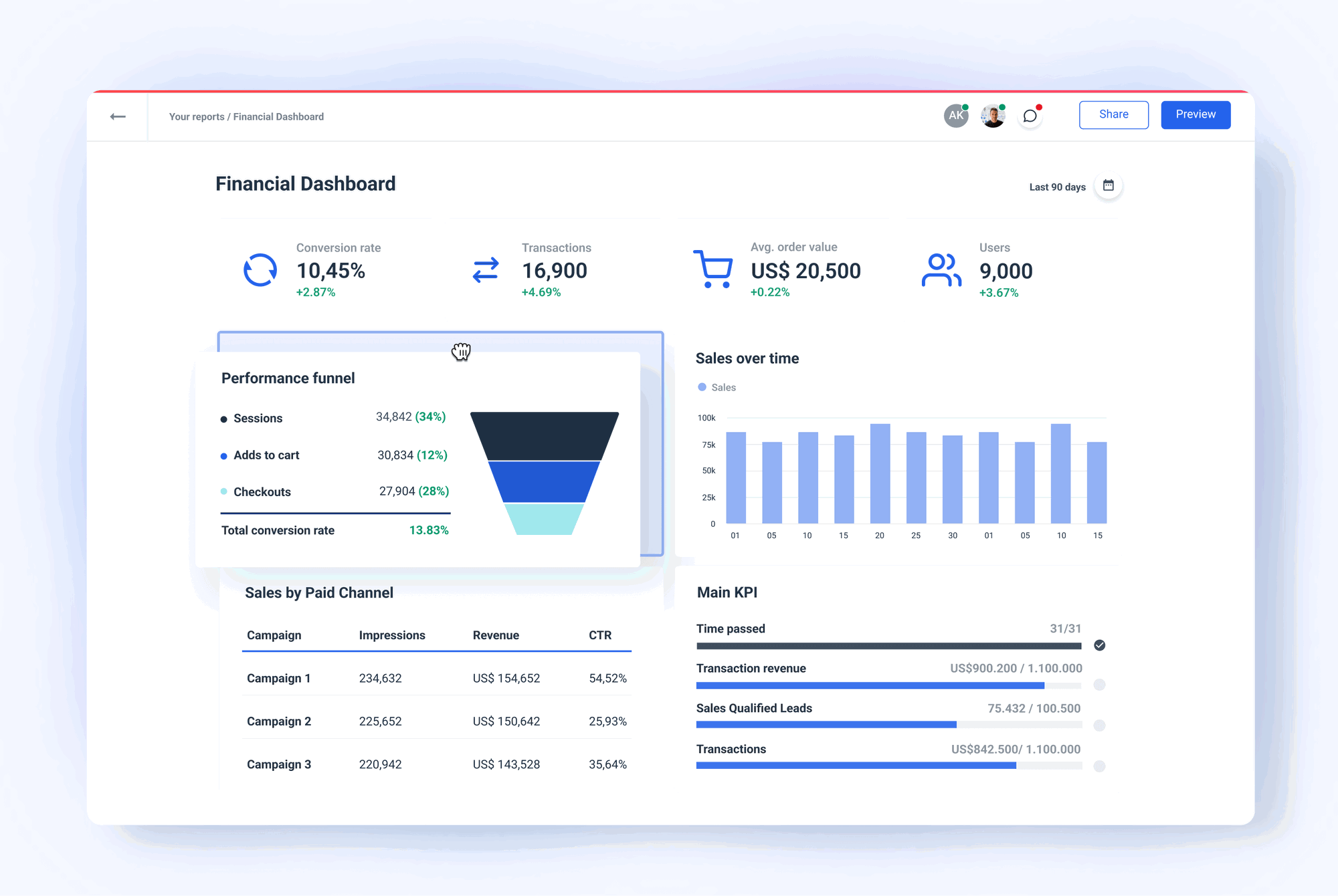Viewport: 1338px width, 896px height.
Task: Select the radio circle beside Transaction revenue
Action: tap(1099, 685)
